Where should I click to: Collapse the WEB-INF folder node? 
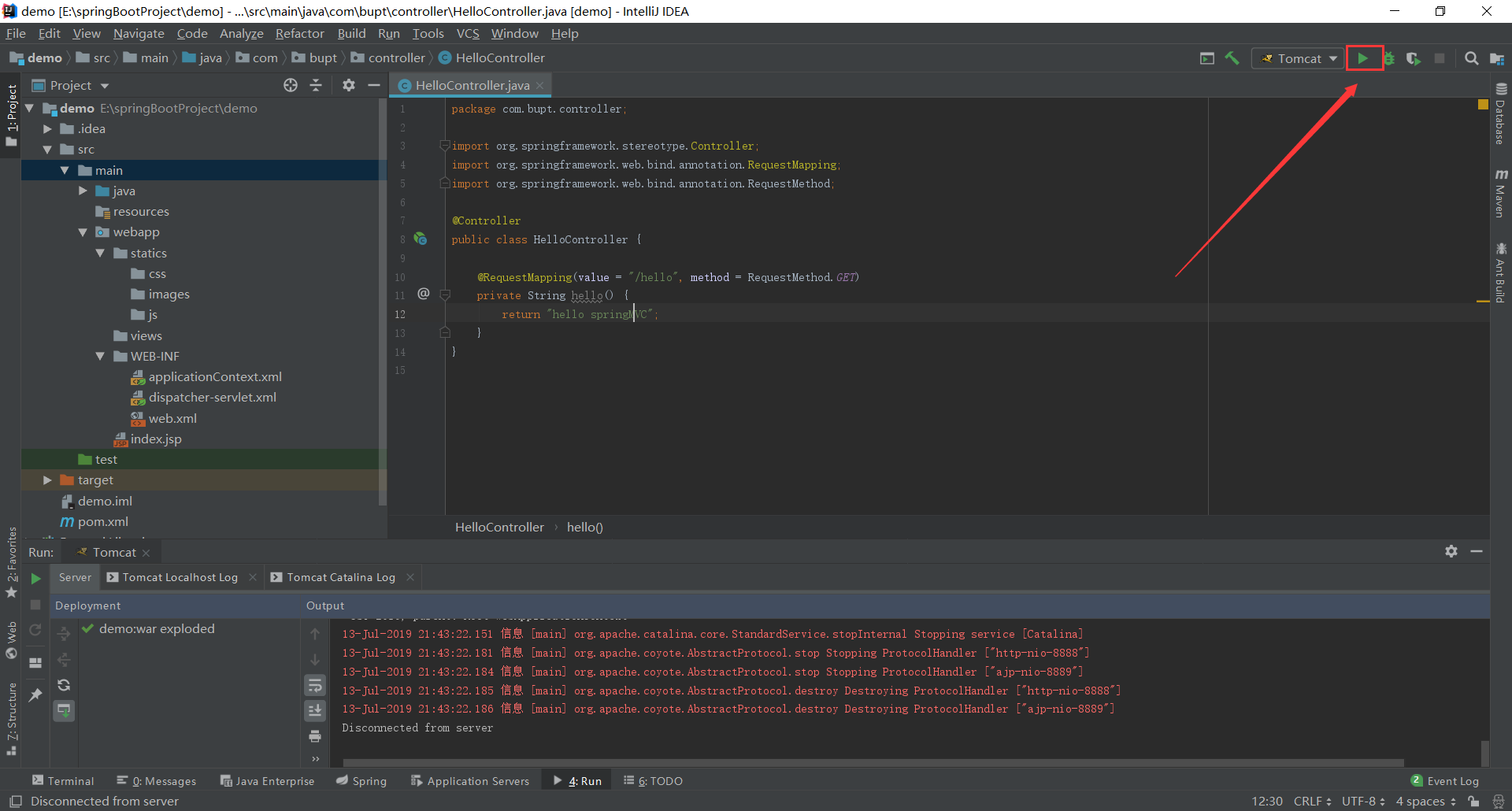pyautogui.click(x=100, y=356)
